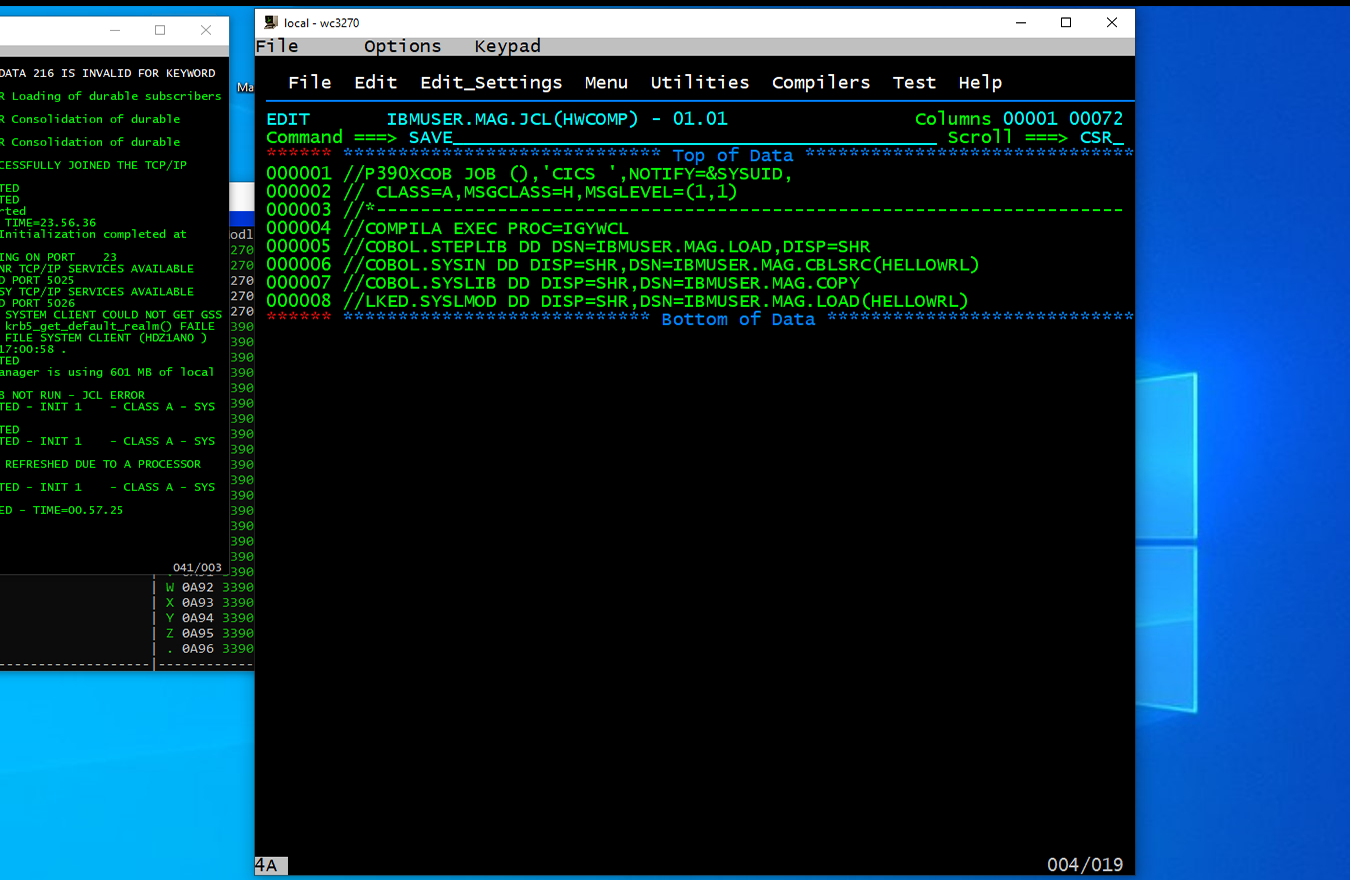Screen dimensions: 1350x880
Task: Maximize the console window on the left
Action: point(160,30)
